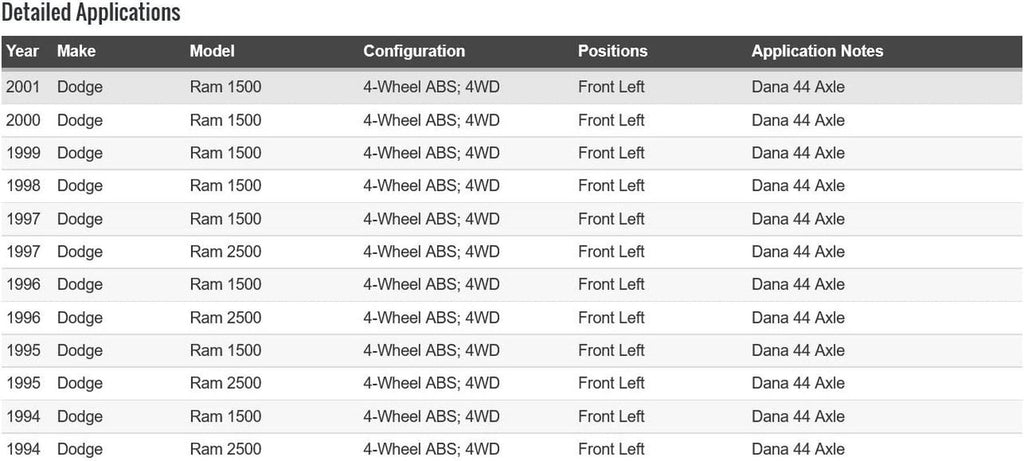Click the 1998 row's Dana 44 Axle note

798,186
